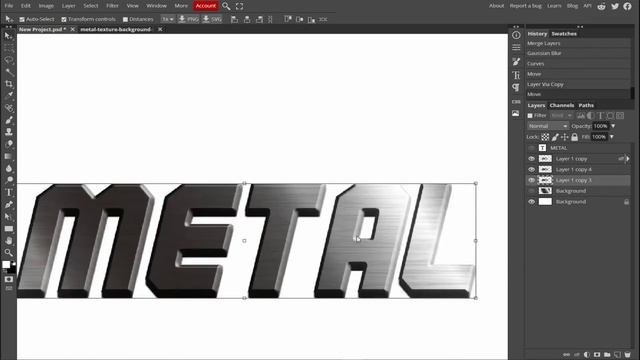Select the Pen tool

(9, 204)
